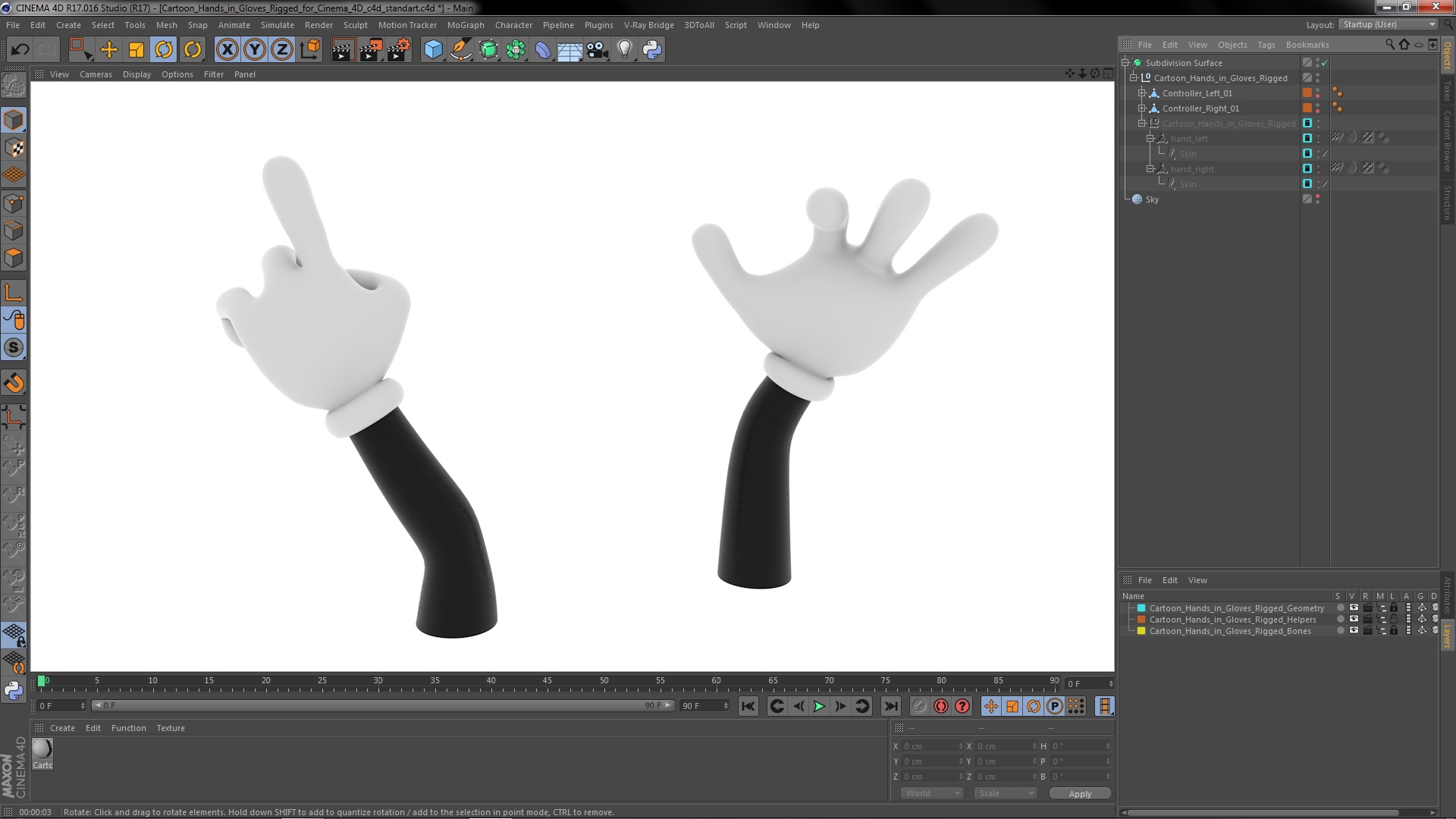The width and height of the screenshot is (1456, 819).
Task: Enable Polygons mode in left toolbar
Action: pos(14,258)
